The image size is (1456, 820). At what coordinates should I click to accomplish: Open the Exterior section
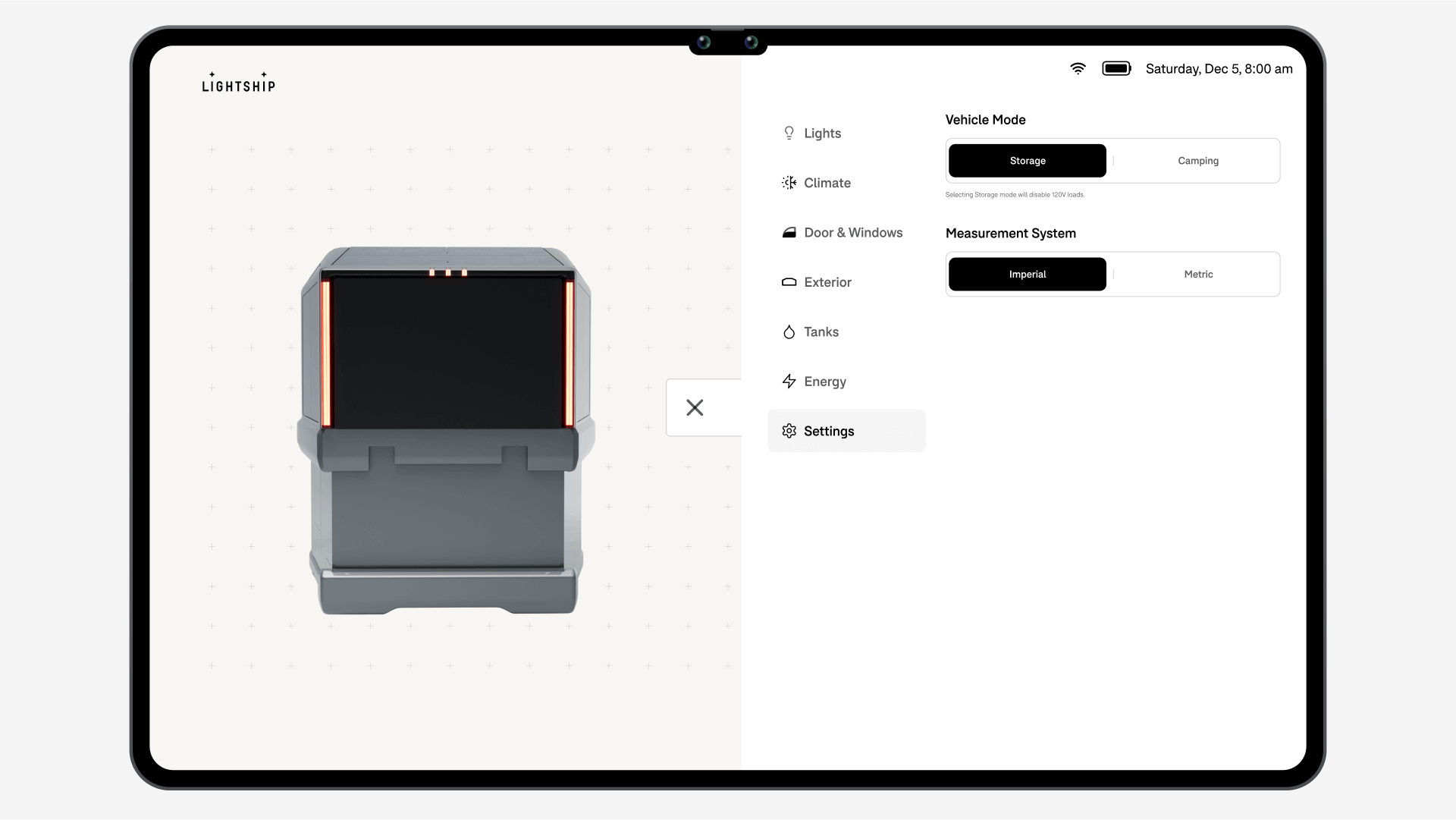846,282
